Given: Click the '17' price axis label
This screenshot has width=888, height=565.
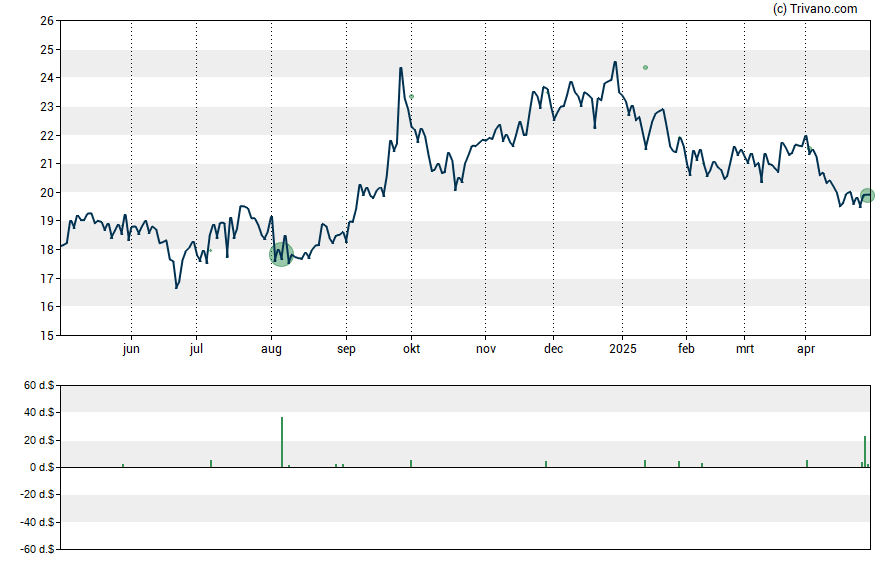Looking at the screenshot, I should [47, 279].
